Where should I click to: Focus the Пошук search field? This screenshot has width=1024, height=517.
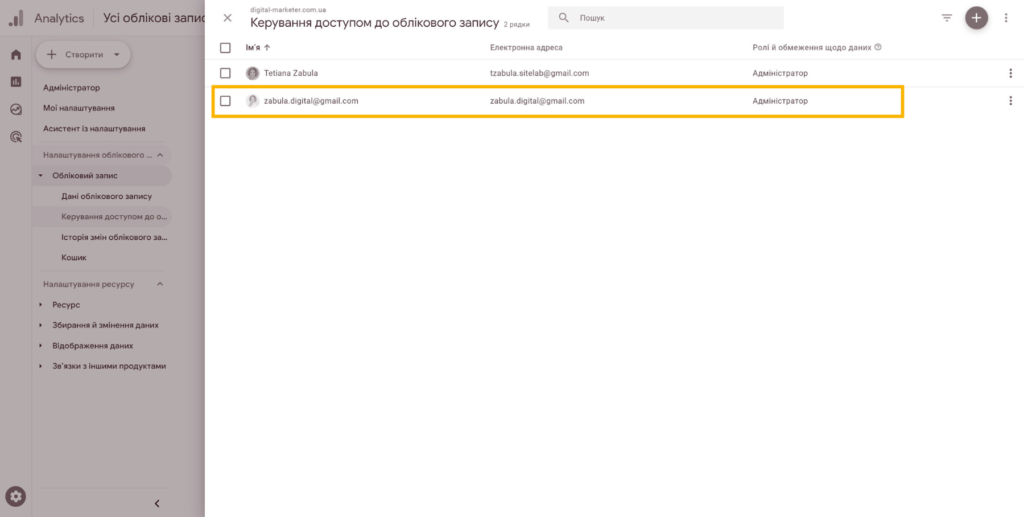[665, 18]
